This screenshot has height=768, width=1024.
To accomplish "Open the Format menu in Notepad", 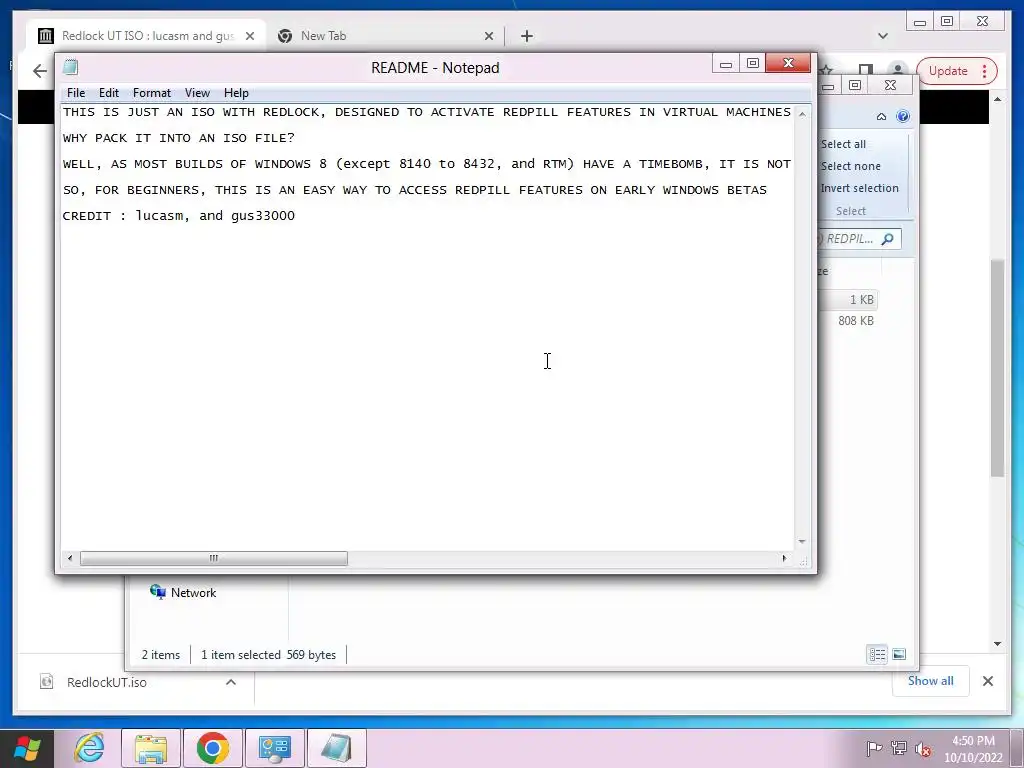I will coord(152,93).
